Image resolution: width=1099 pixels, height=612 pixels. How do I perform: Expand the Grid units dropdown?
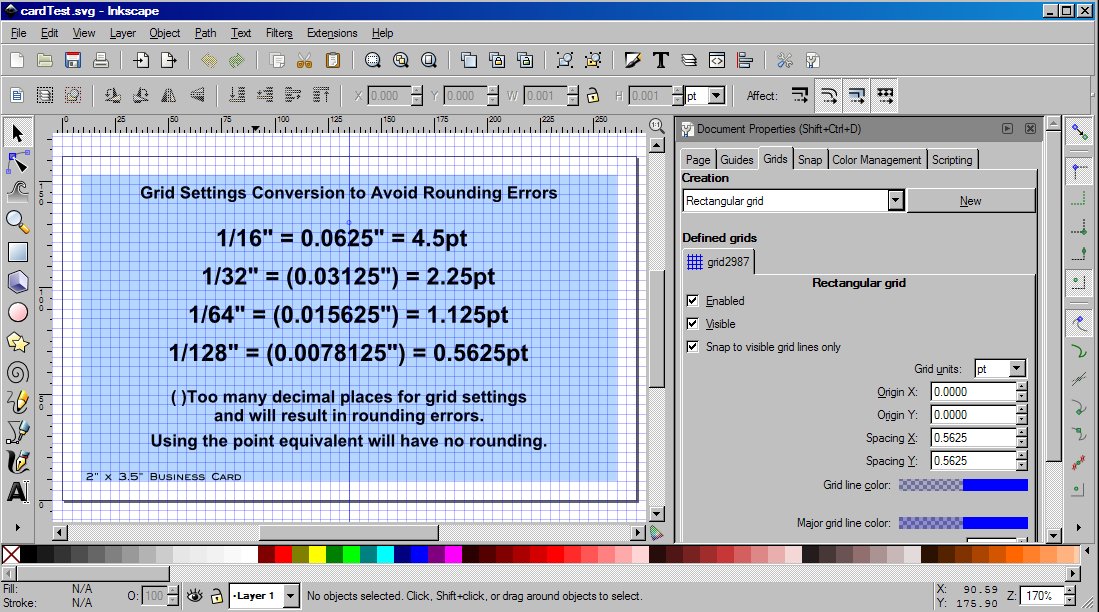pyautogui.click(x=1017, y=369)
